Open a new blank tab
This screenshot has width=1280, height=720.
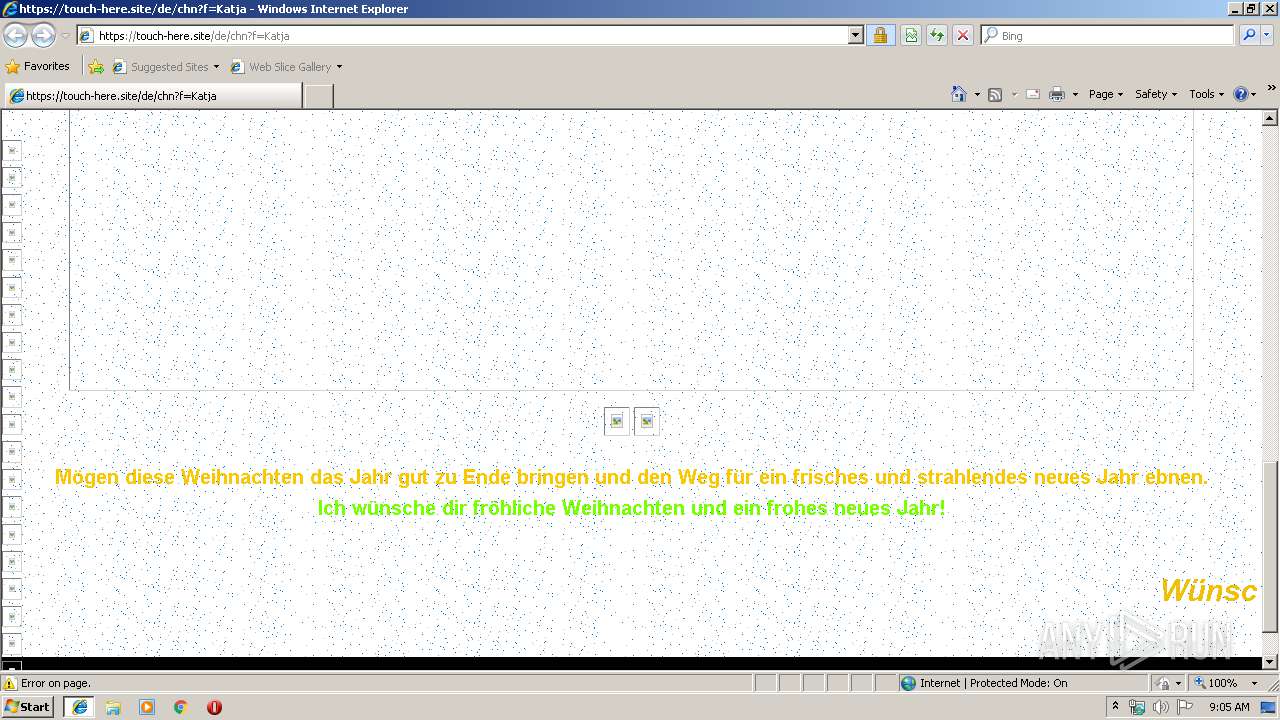click(x=318, y=95)
